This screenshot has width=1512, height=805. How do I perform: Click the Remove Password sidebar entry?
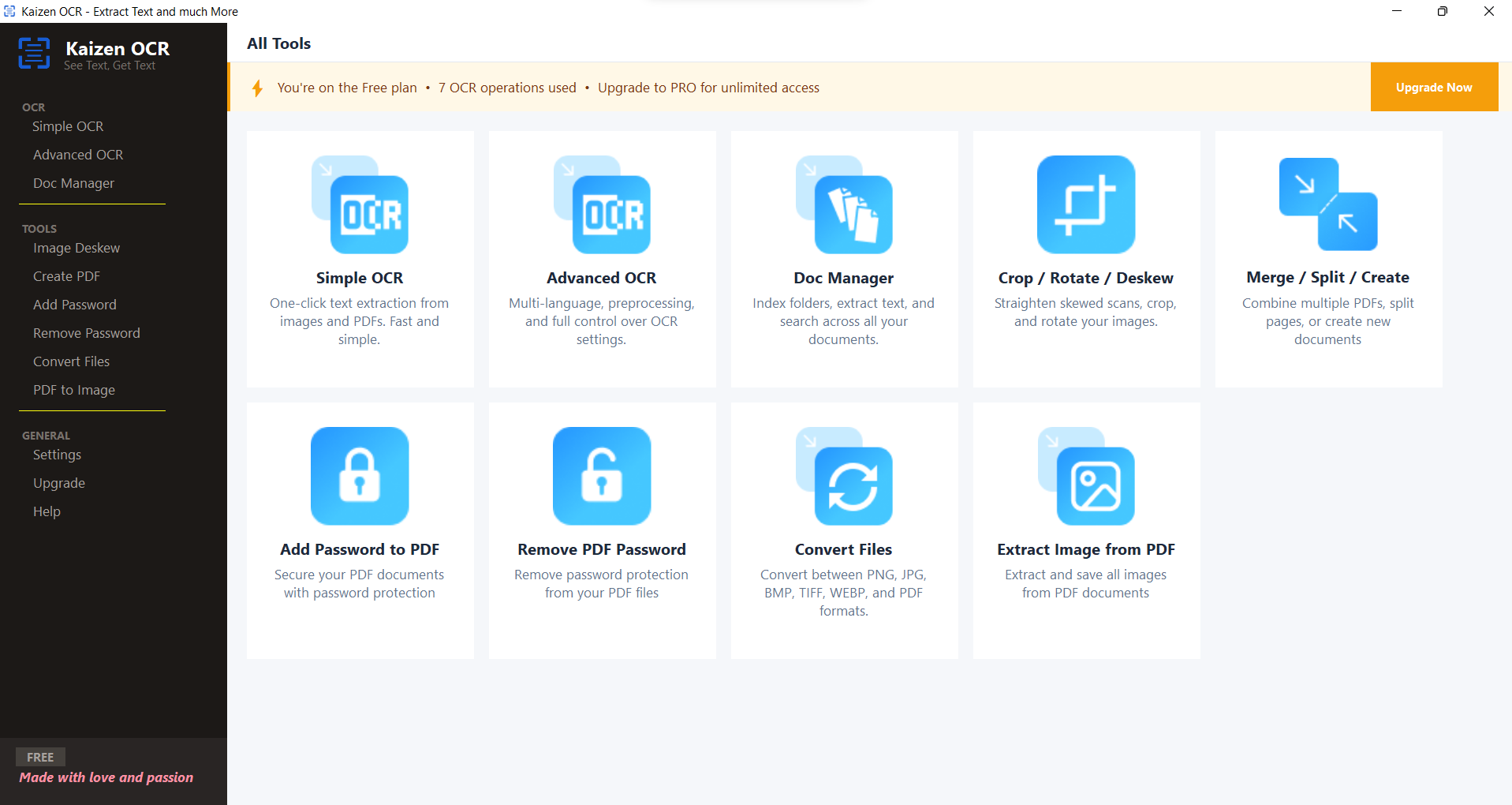coord(86,332)
